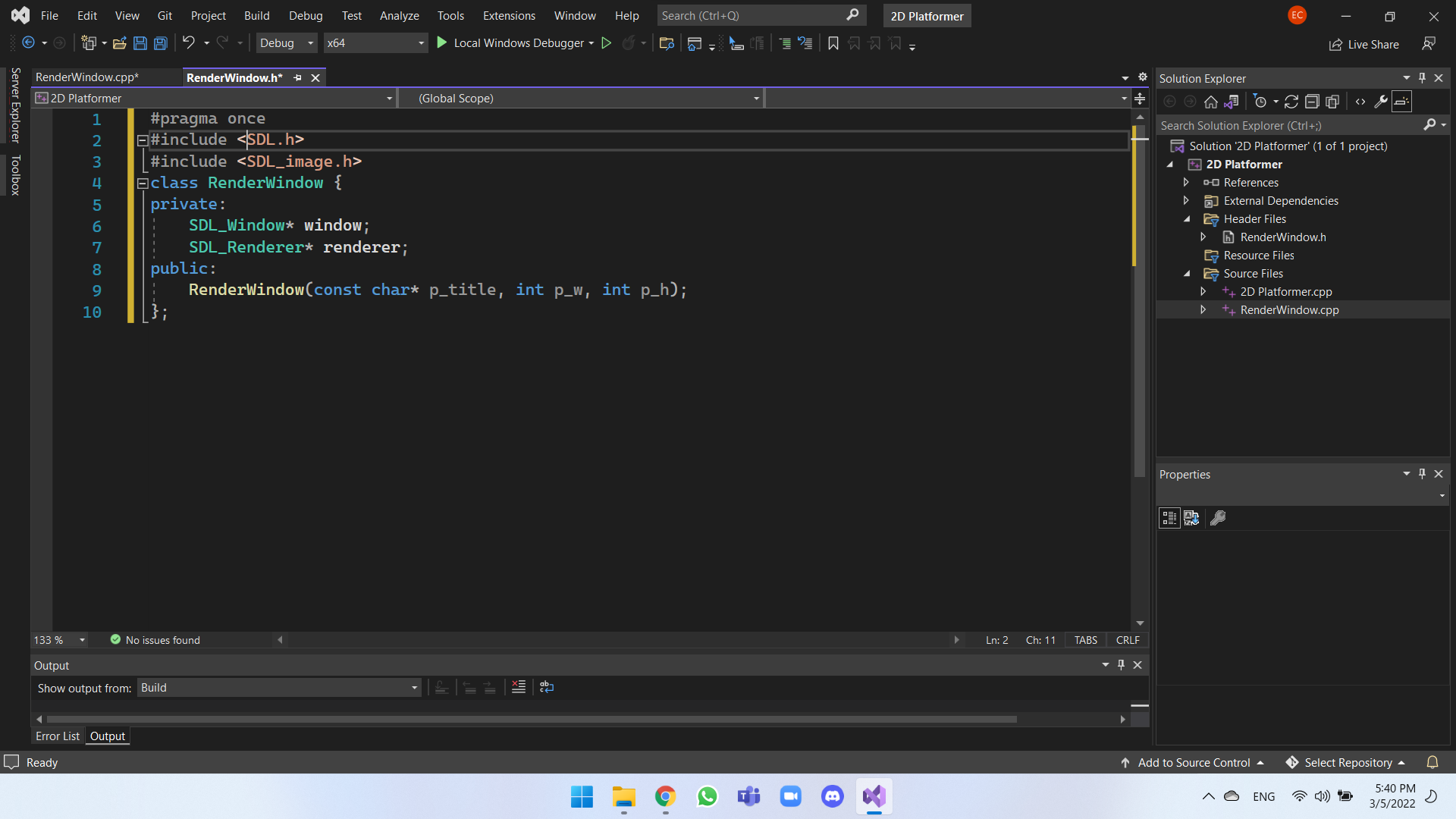This screenshot has width=1456, height=819.
Task: Click Clear All in Output toolbar
Action: [519, 687]
